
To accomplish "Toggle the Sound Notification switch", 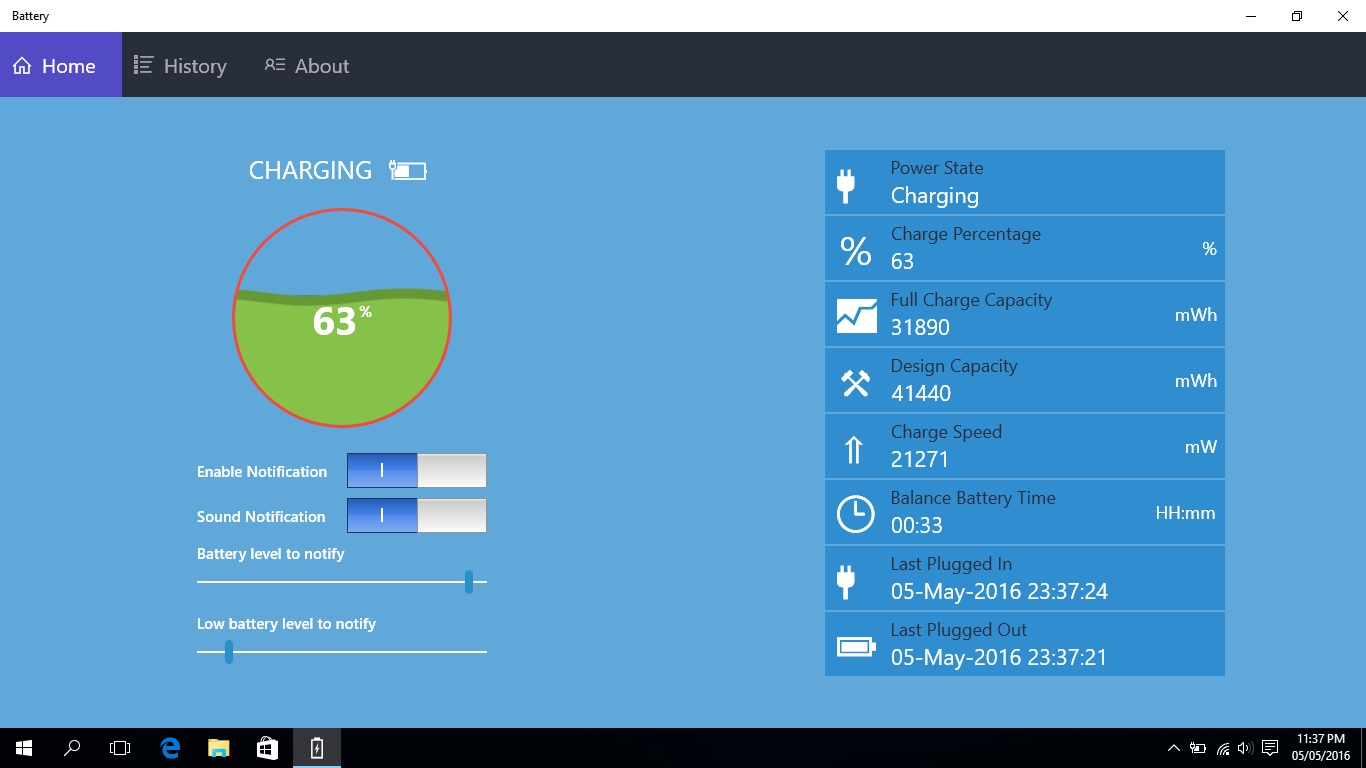I will (416, 516).
